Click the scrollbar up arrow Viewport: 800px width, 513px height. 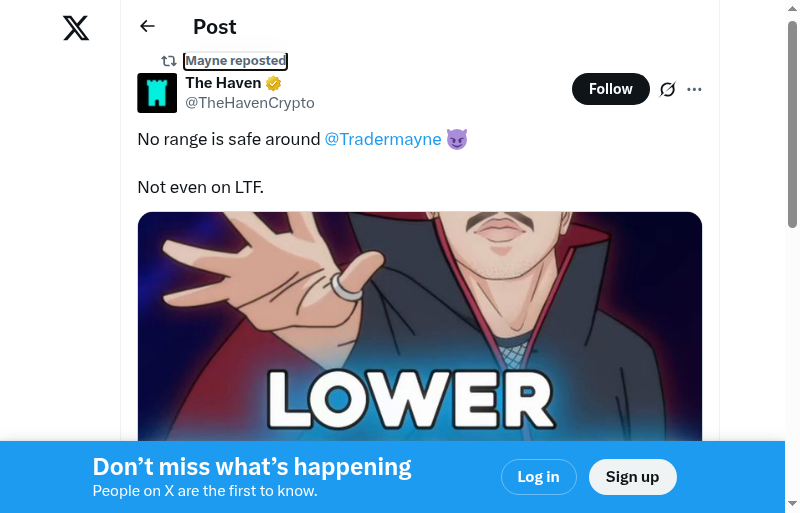(792, 9)
